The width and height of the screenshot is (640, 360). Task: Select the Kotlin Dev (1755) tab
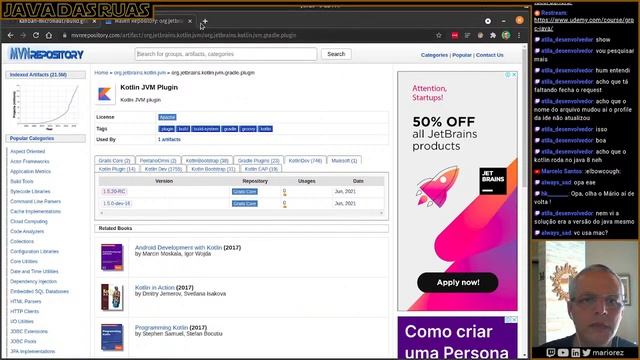pyautogui.click(x=163, y=169)
